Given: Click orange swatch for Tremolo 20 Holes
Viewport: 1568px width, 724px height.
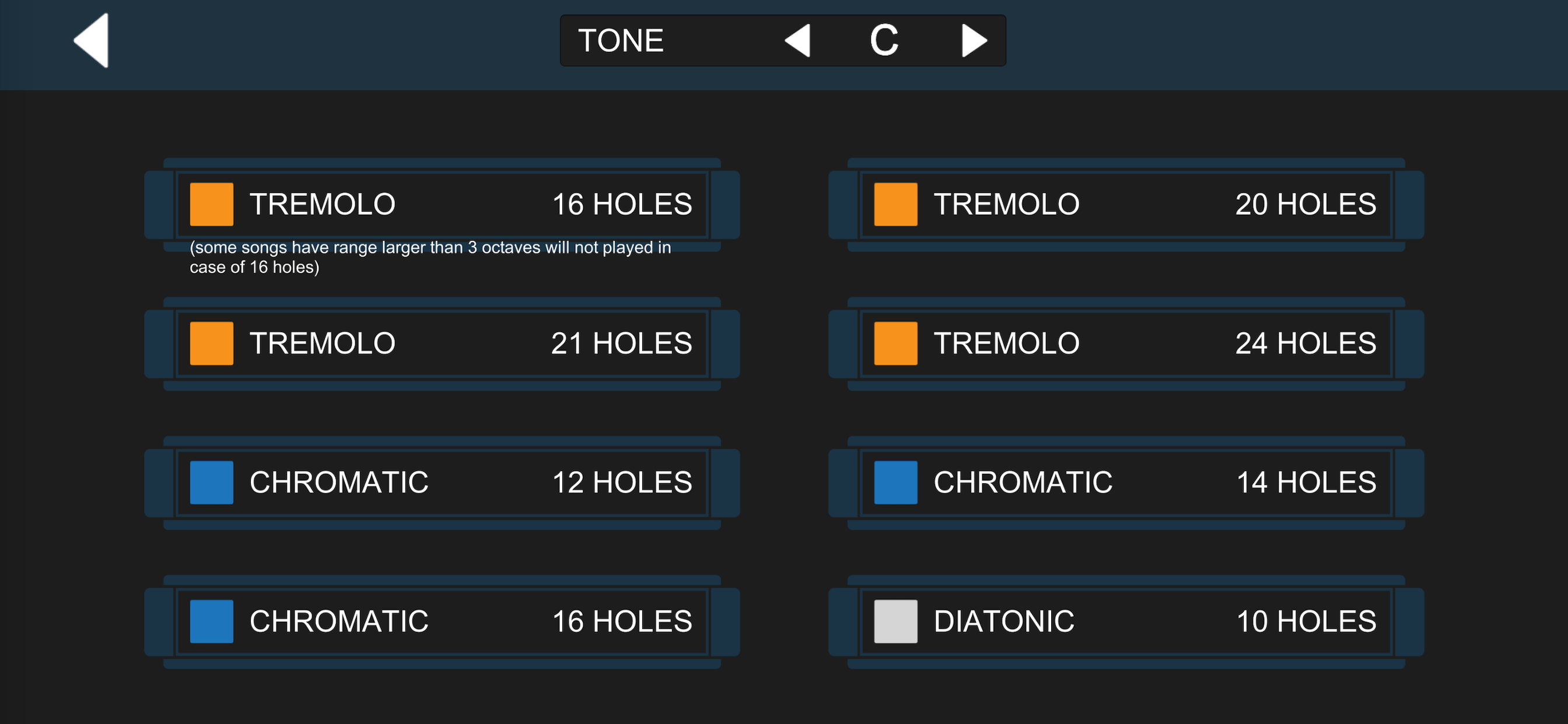Looking at the screenshot, I should pyautogui.click(x=895, y=205).
